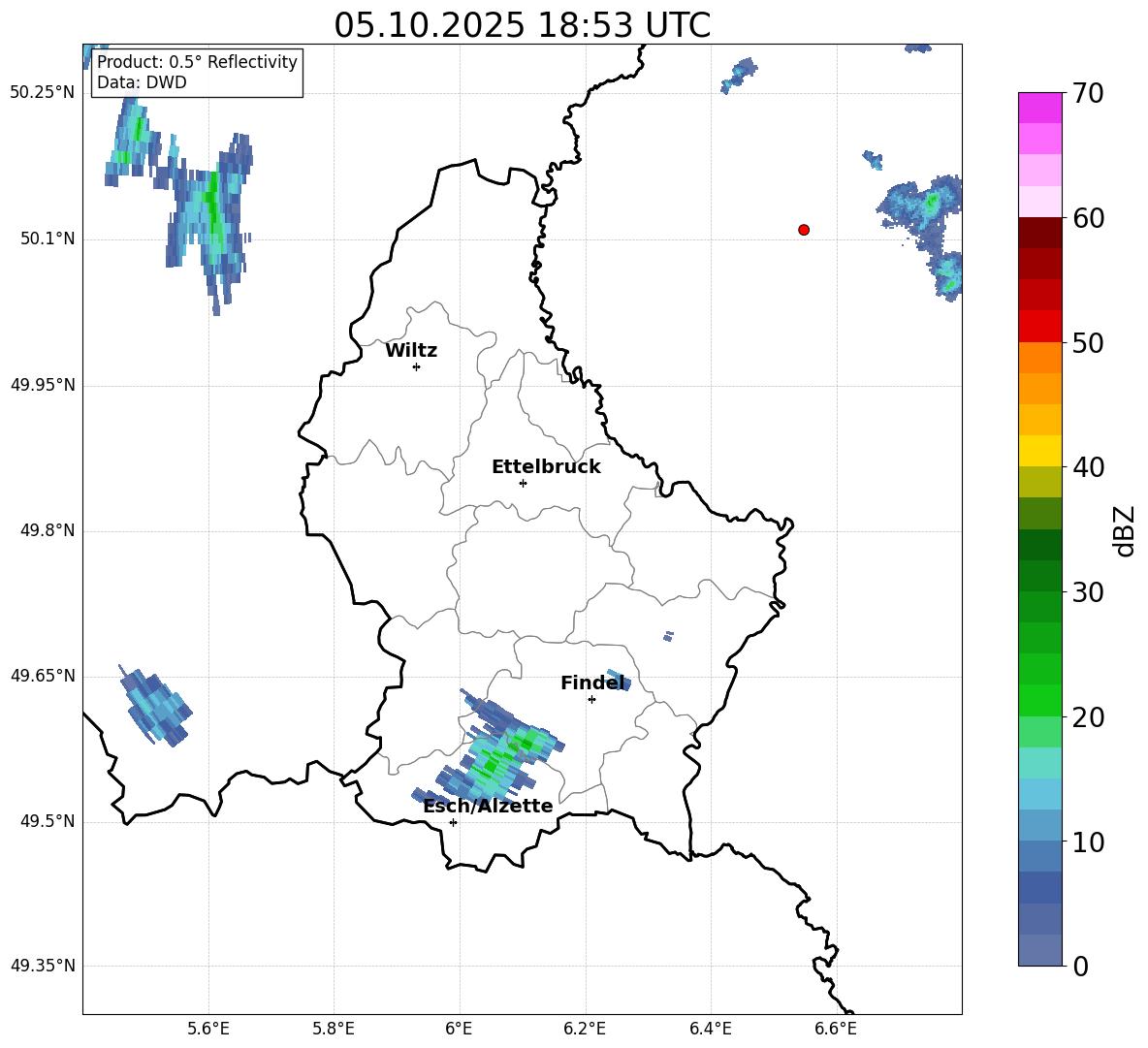Click the Findel station label

(x=592, y=683)
